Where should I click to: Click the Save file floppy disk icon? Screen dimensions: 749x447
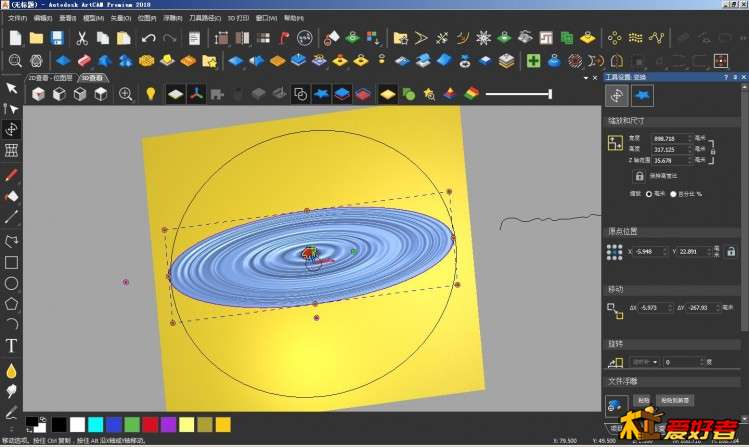[x=57, y=38]
